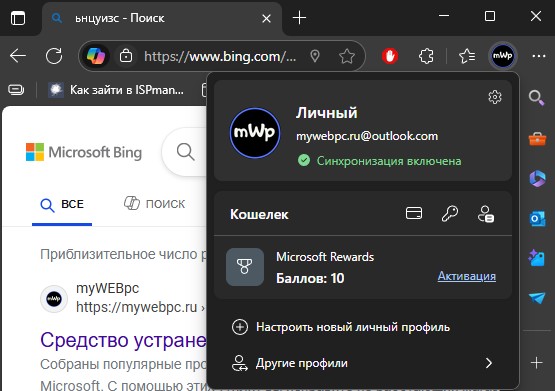Image resolution: width=555 pixels, height=391 pixels.
Task: Expand "Другие профили" chevron arrow
Action: click(x=489, y=363)
